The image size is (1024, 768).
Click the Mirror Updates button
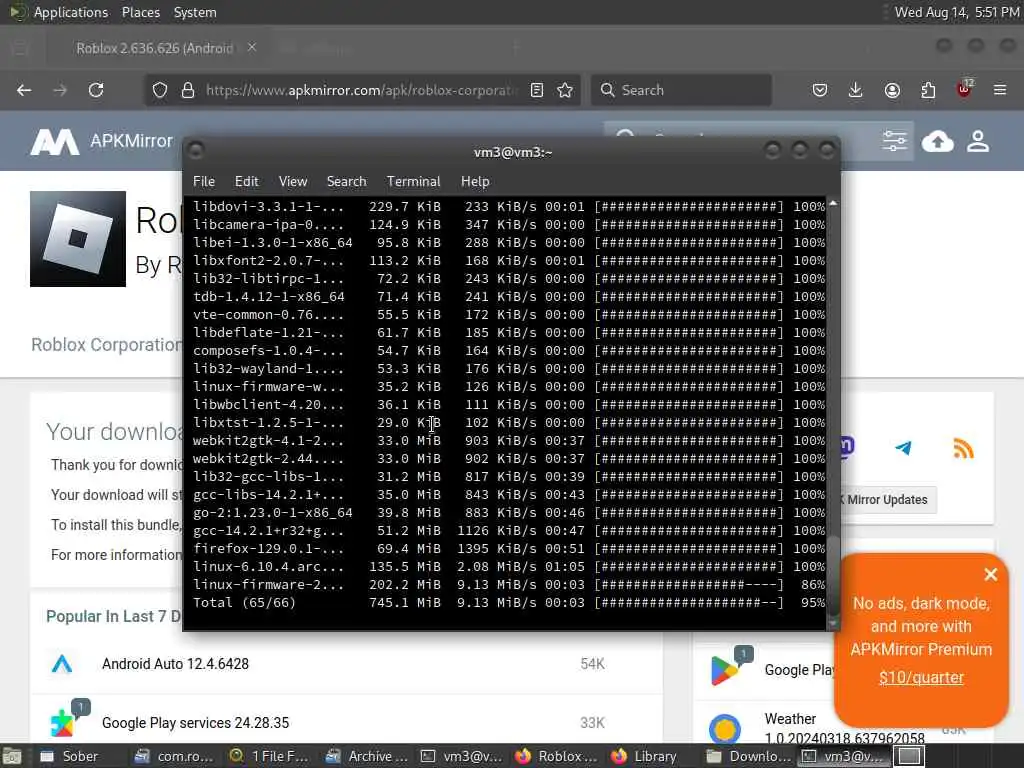887,500
